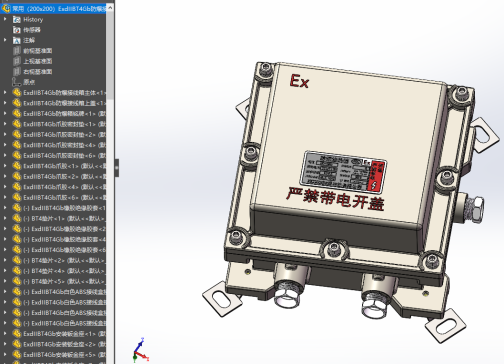
Task: Click the 右视基准面 plane icon
Action: pyautogui.click(x=17, y=72)
